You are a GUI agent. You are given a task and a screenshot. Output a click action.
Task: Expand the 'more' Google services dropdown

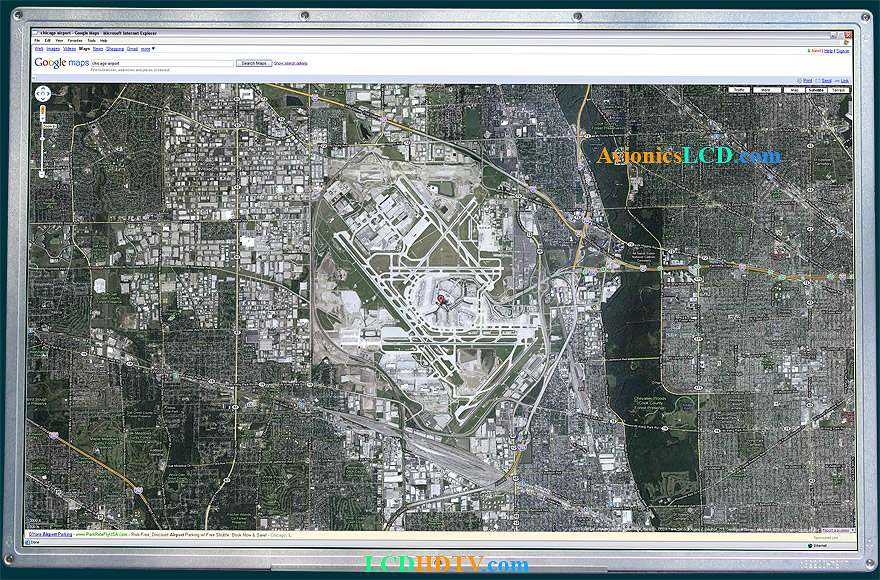tap(147, 48)
